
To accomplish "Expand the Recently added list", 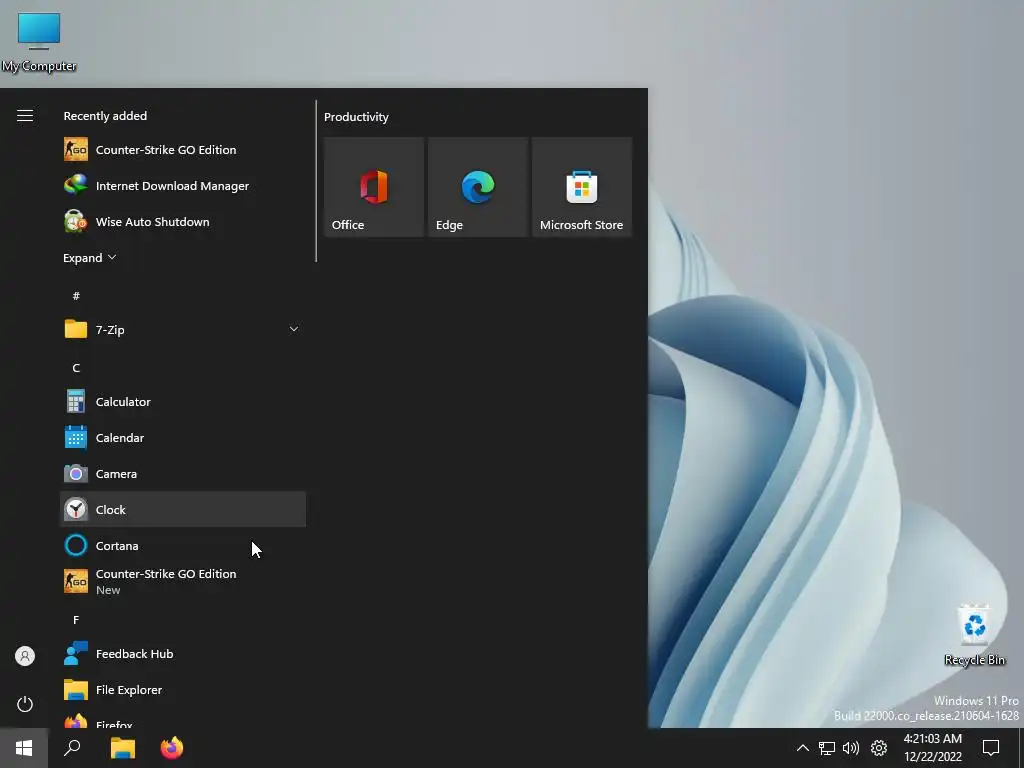I will click(89, 258).
